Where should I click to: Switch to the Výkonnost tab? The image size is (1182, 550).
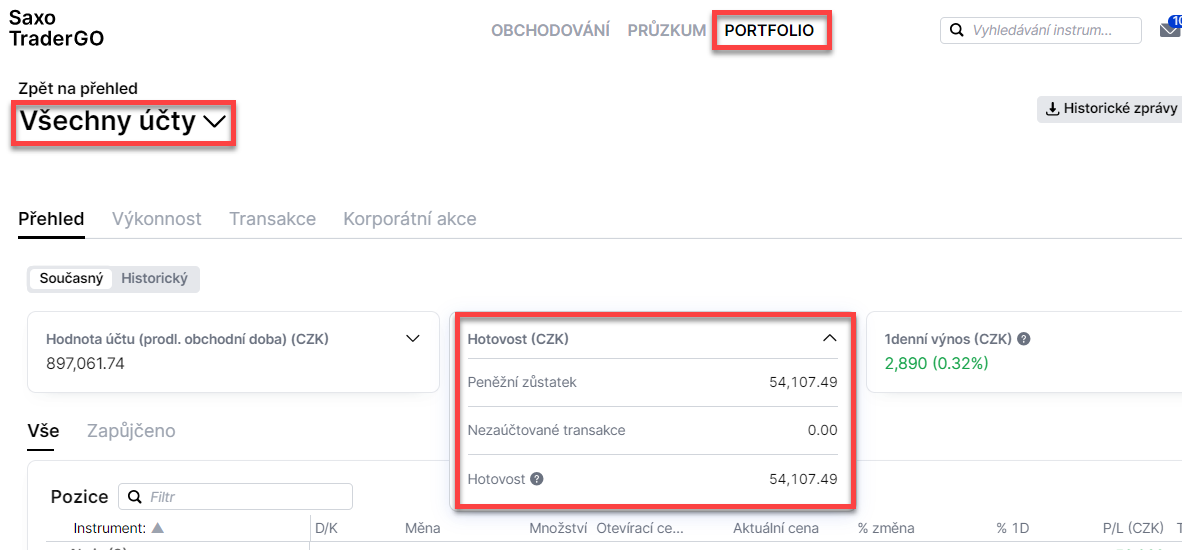[x=157, y=219]
